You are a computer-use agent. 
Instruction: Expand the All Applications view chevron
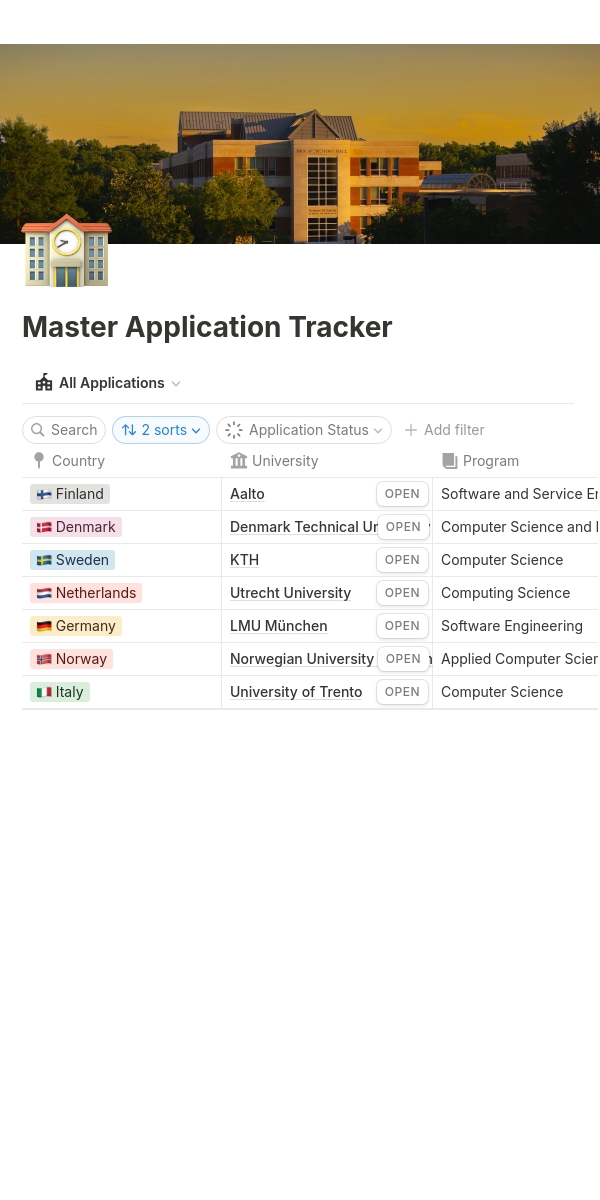coord(176,384)
